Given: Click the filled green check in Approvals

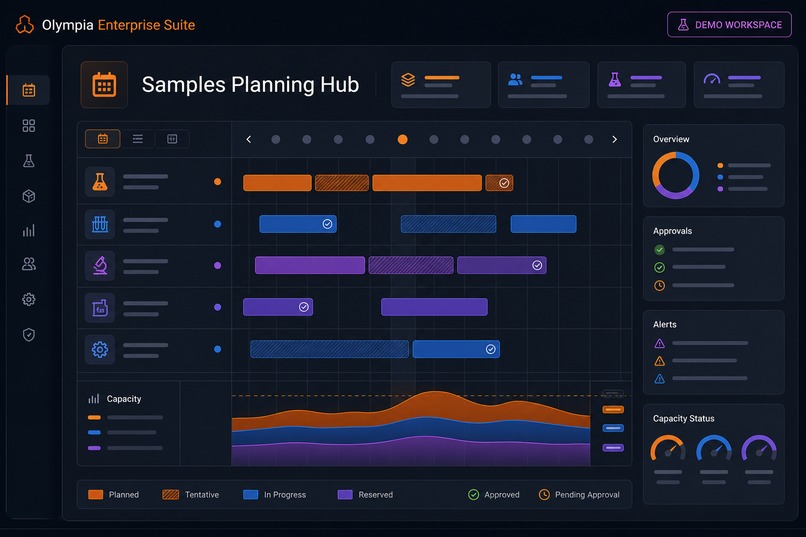Looking at the screenshot, I should pyautogui.click(x=660, y=250).
